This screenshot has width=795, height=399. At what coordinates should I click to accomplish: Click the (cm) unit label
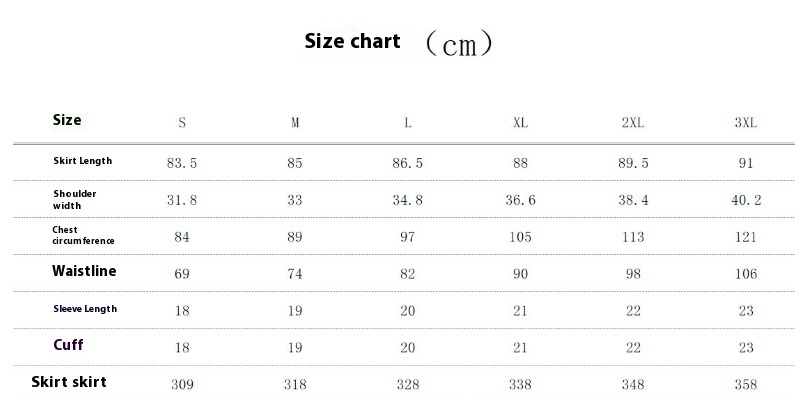tap(459, 43)
